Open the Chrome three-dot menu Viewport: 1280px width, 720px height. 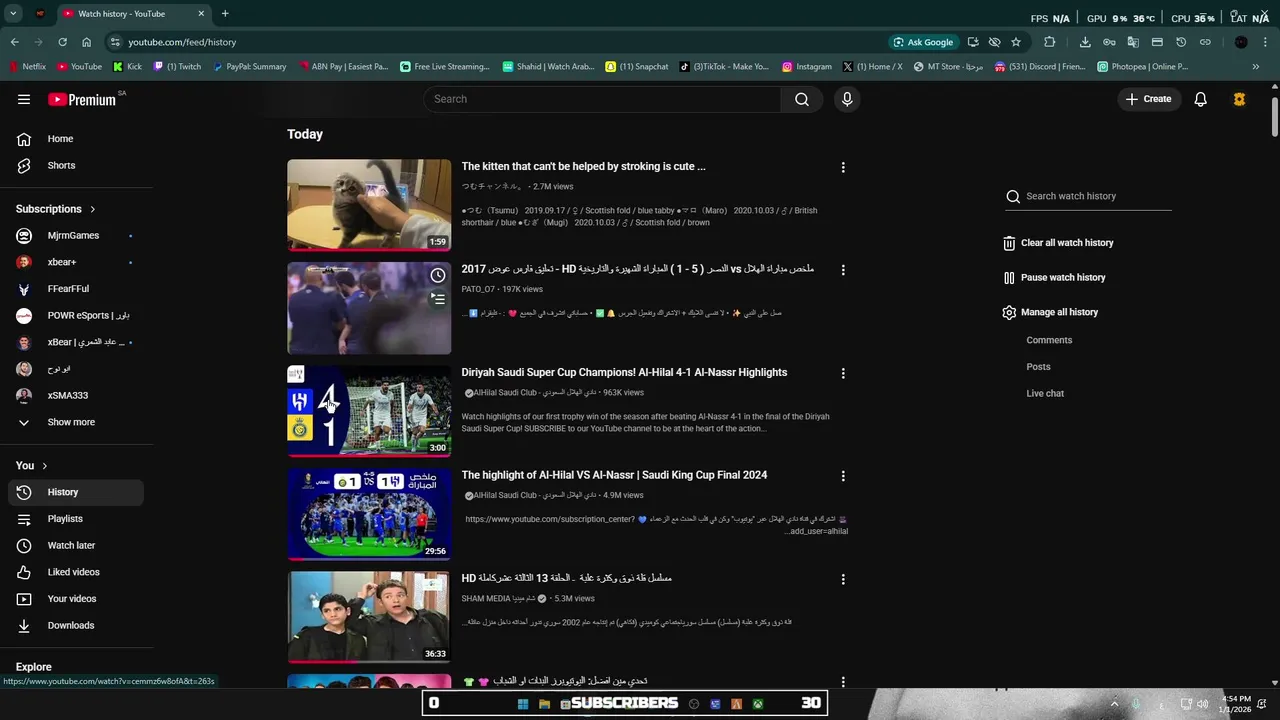tap(1266, 42)
